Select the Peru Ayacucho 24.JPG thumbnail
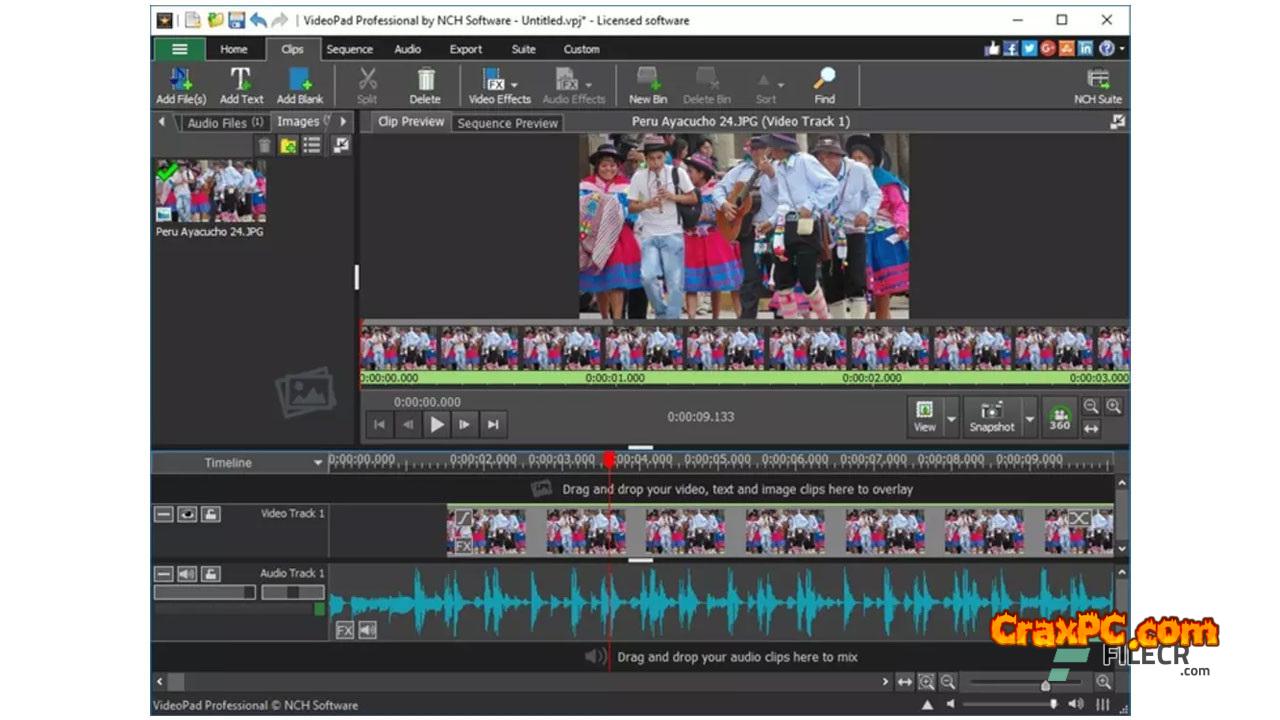 coord(210,192)
